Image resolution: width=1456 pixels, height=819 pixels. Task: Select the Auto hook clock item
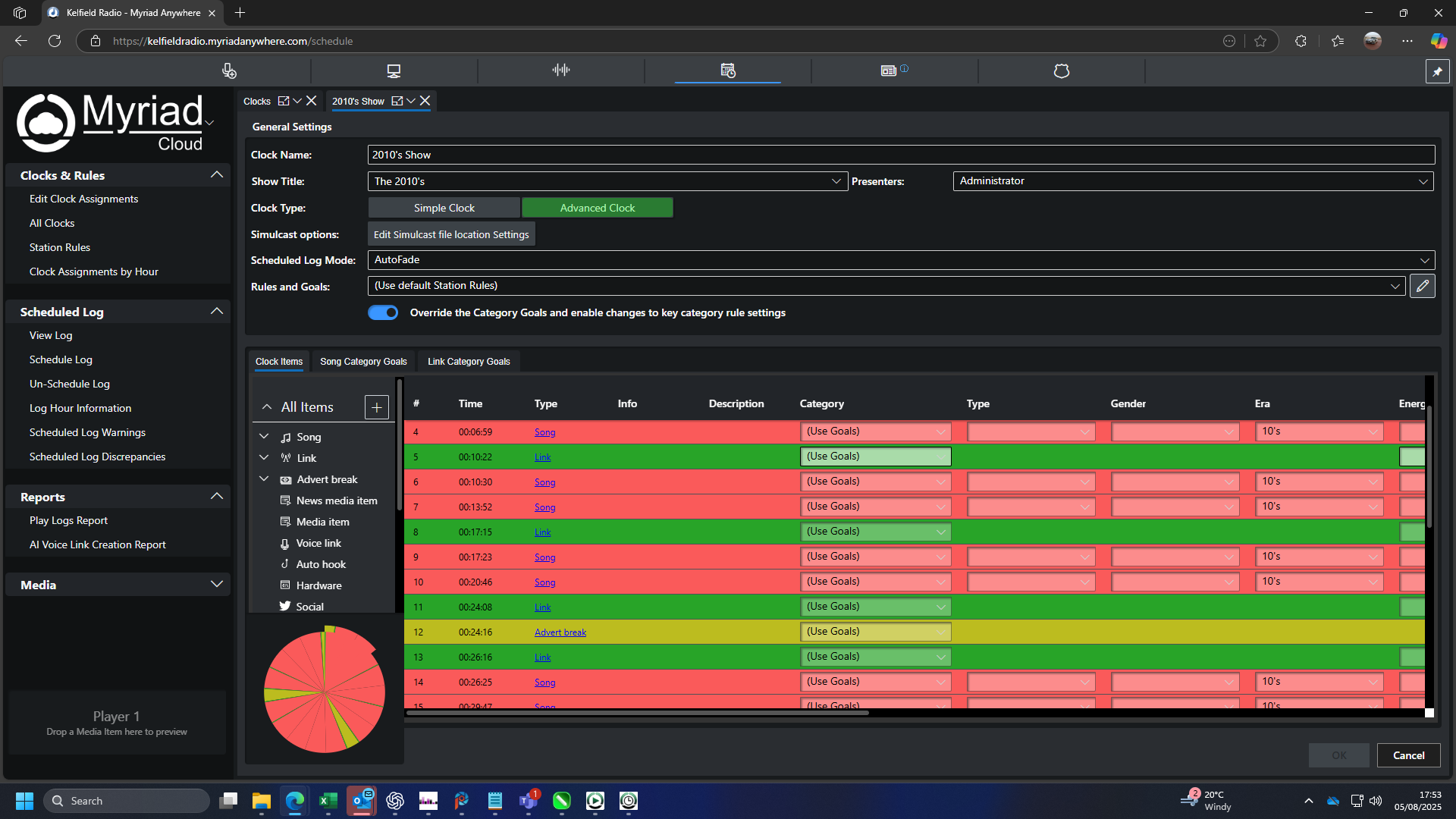321,564
